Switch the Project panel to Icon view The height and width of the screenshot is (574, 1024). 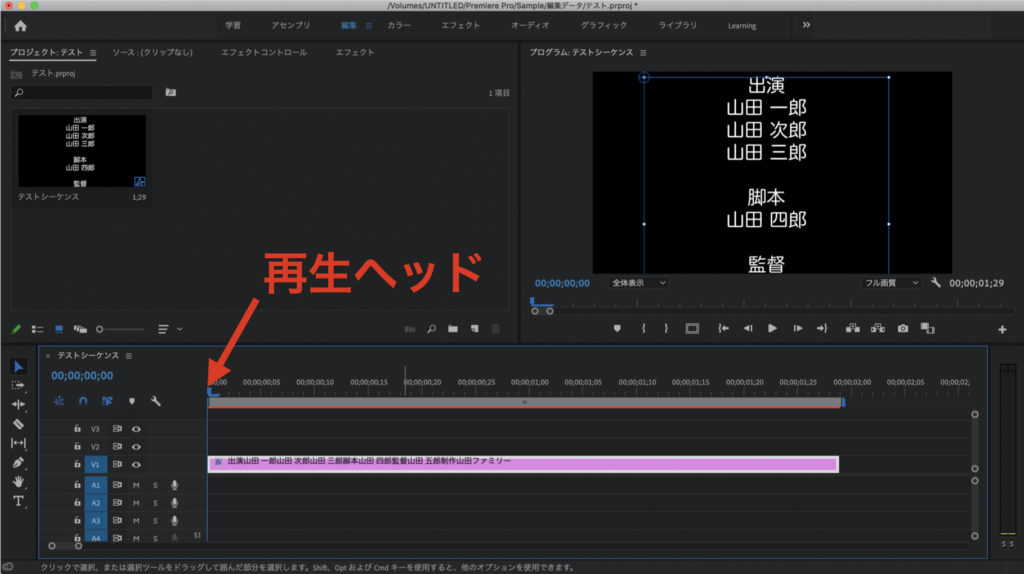pyautogui.click(x=59, y=329)
